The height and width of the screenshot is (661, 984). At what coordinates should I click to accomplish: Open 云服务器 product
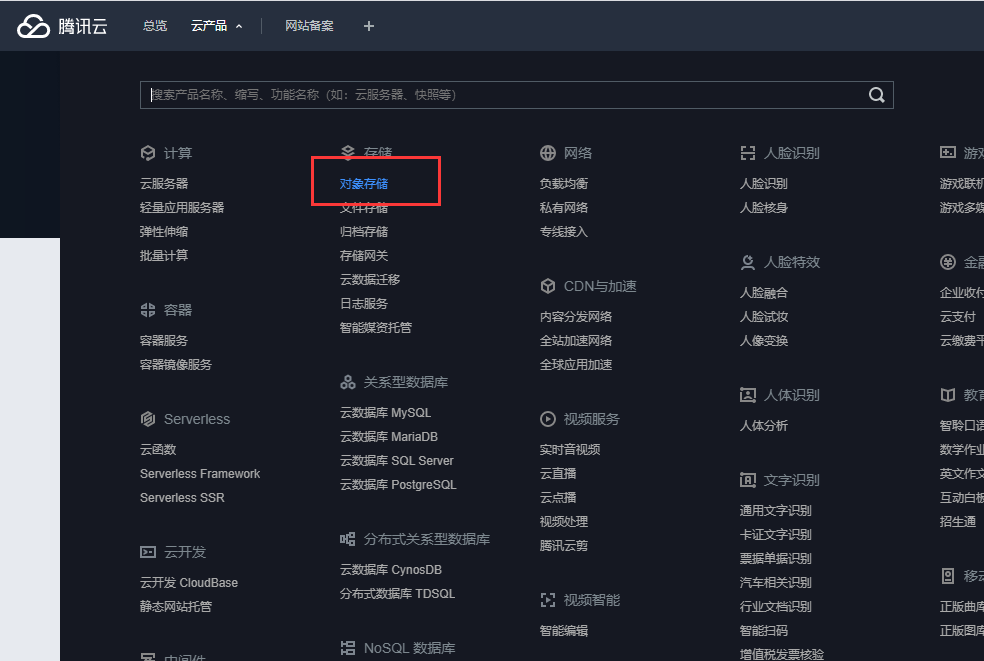tap(164, 184)
